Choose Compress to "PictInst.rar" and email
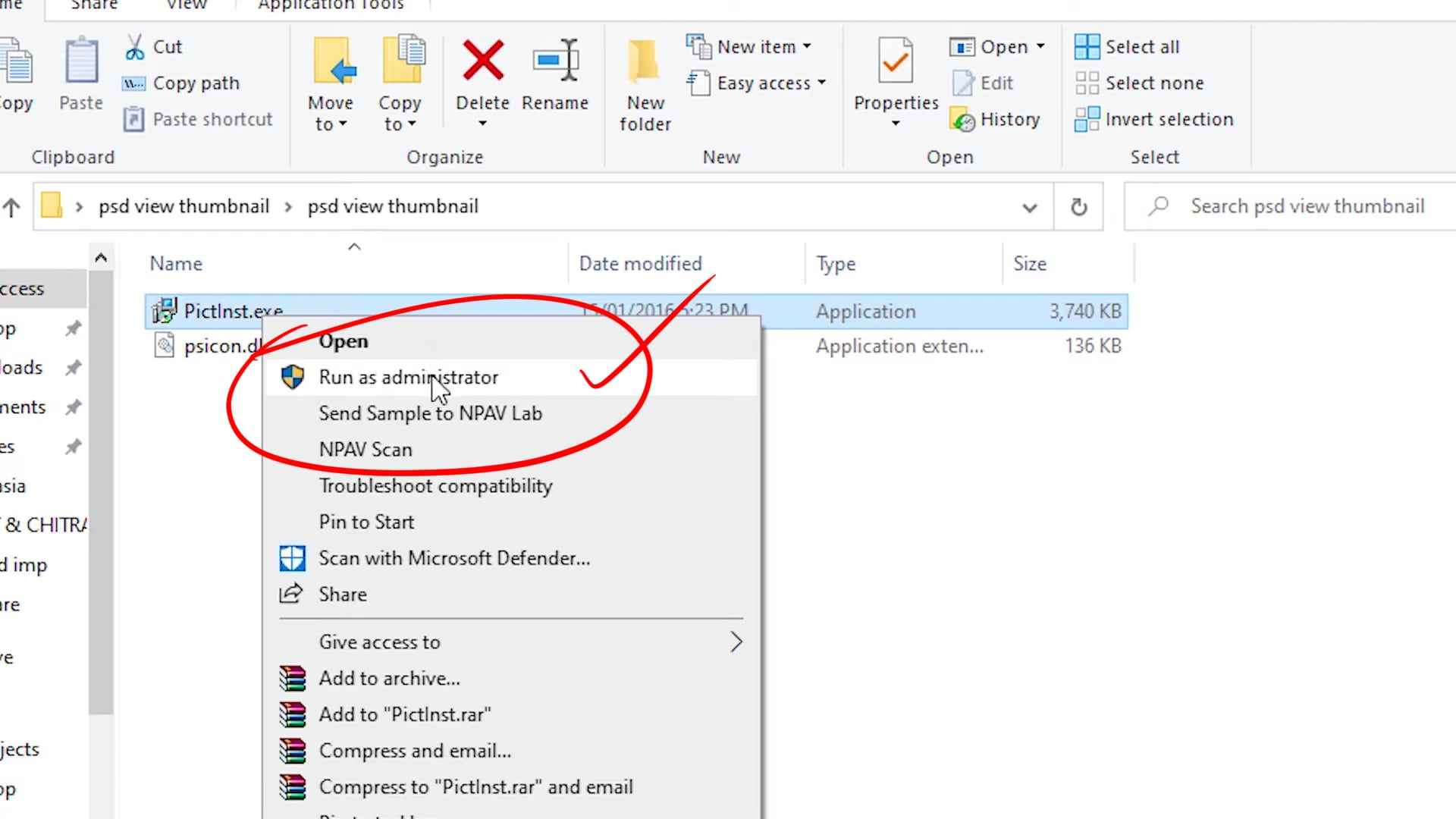Screen dimensions: 1456x819 511,787
